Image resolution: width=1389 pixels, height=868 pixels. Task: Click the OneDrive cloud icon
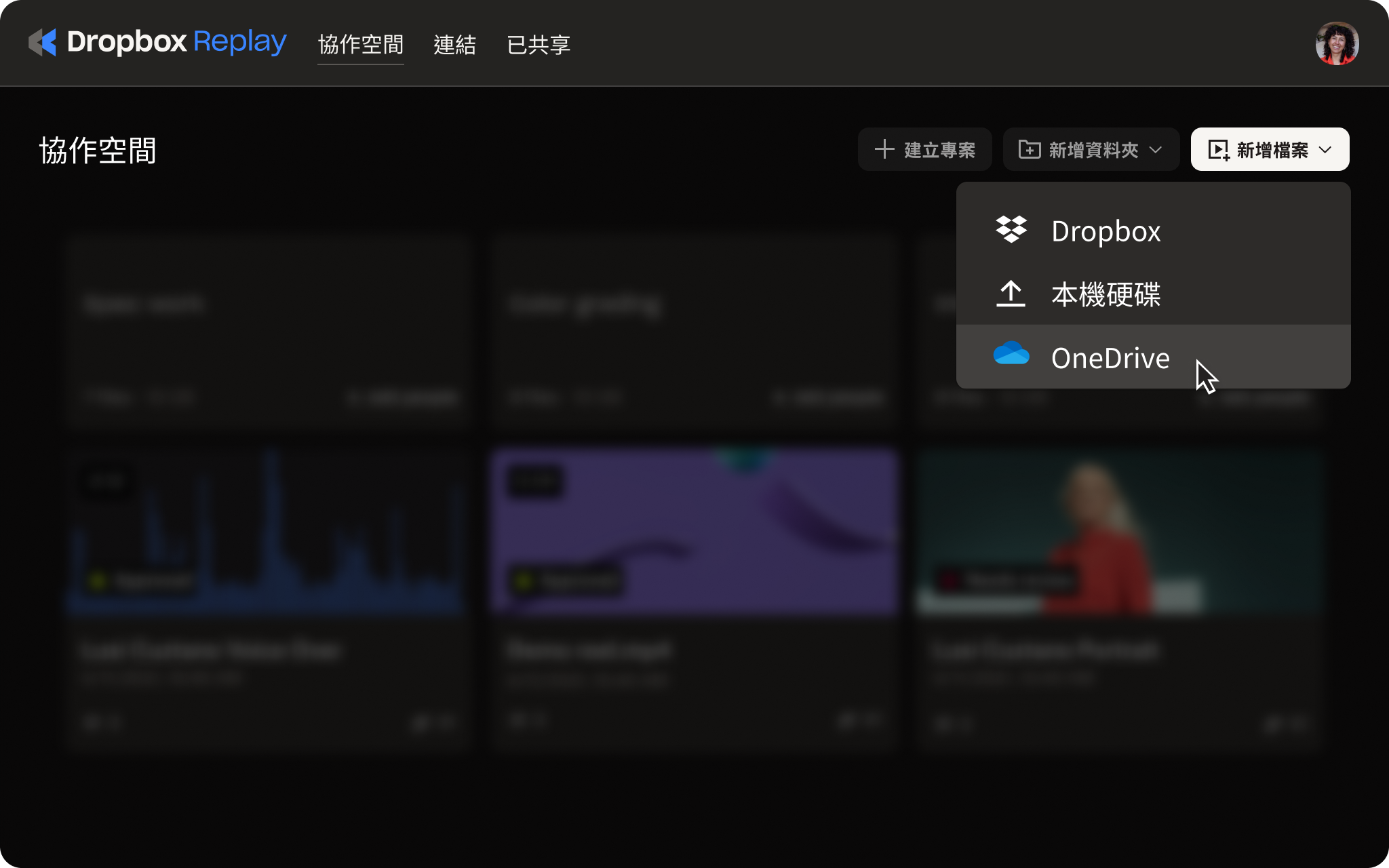coord(1011,353)
